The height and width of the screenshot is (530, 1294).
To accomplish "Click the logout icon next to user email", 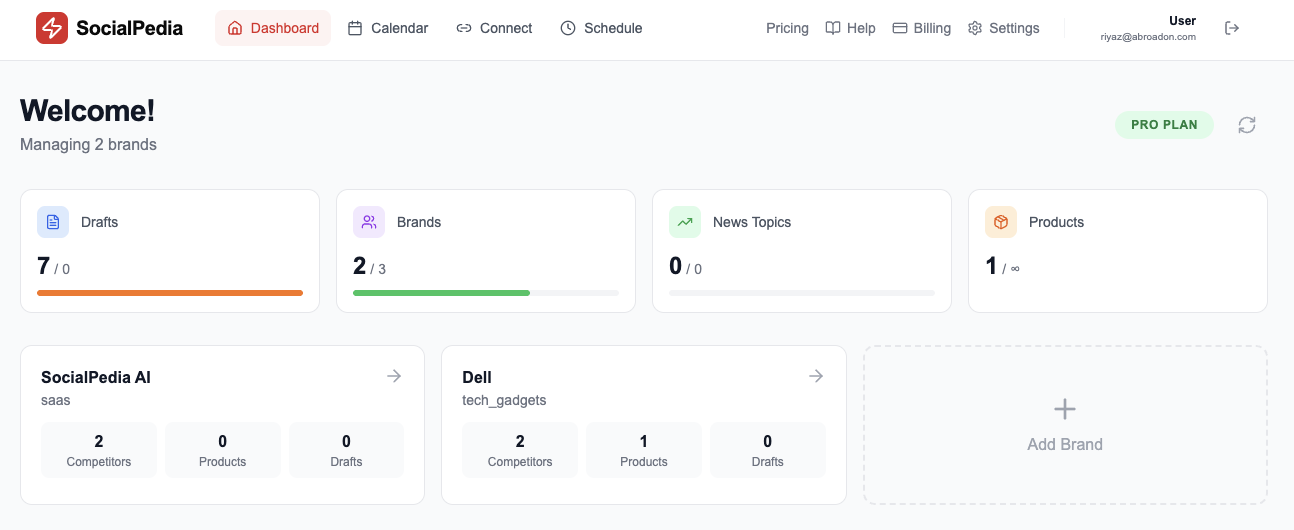I will (1232, 28).
